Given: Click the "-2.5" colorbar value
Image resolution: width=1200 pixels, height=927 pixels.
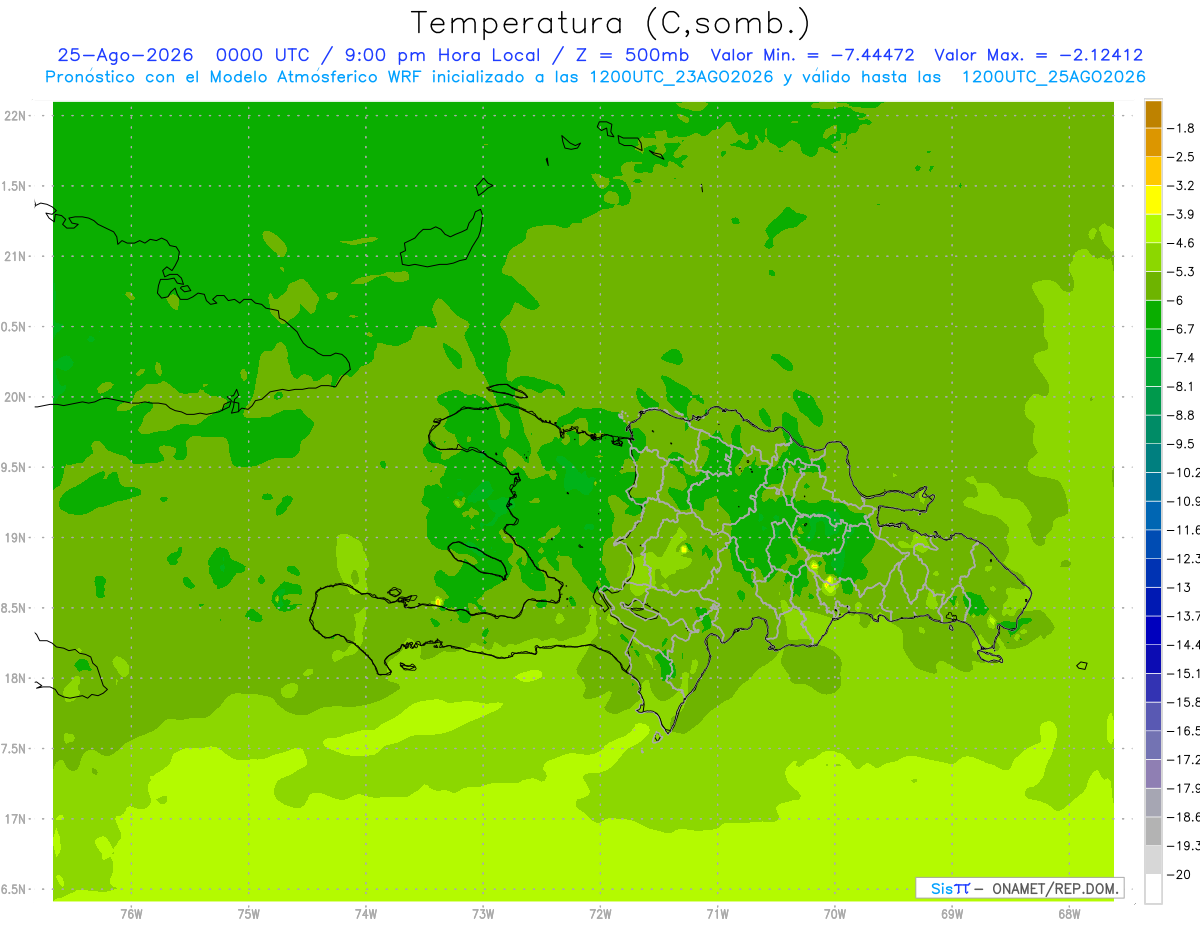Looking at the screenshot, I should pos(1181,157).
